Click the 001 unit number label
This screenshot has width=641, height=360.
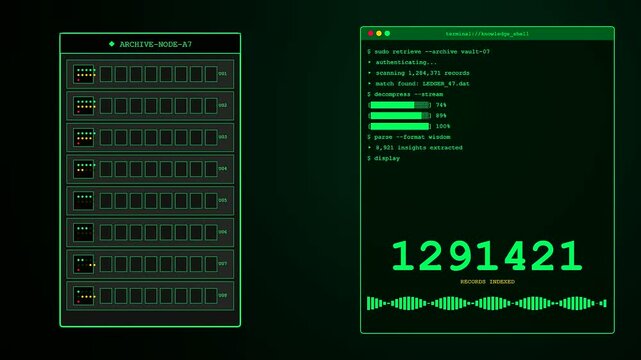click(x=222, y=74)
